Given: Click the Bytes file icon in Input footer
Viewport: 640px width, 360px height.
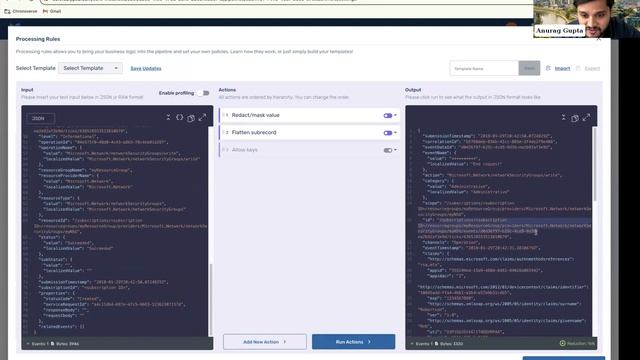Looking at the screenshot, I should pos(52,344).
